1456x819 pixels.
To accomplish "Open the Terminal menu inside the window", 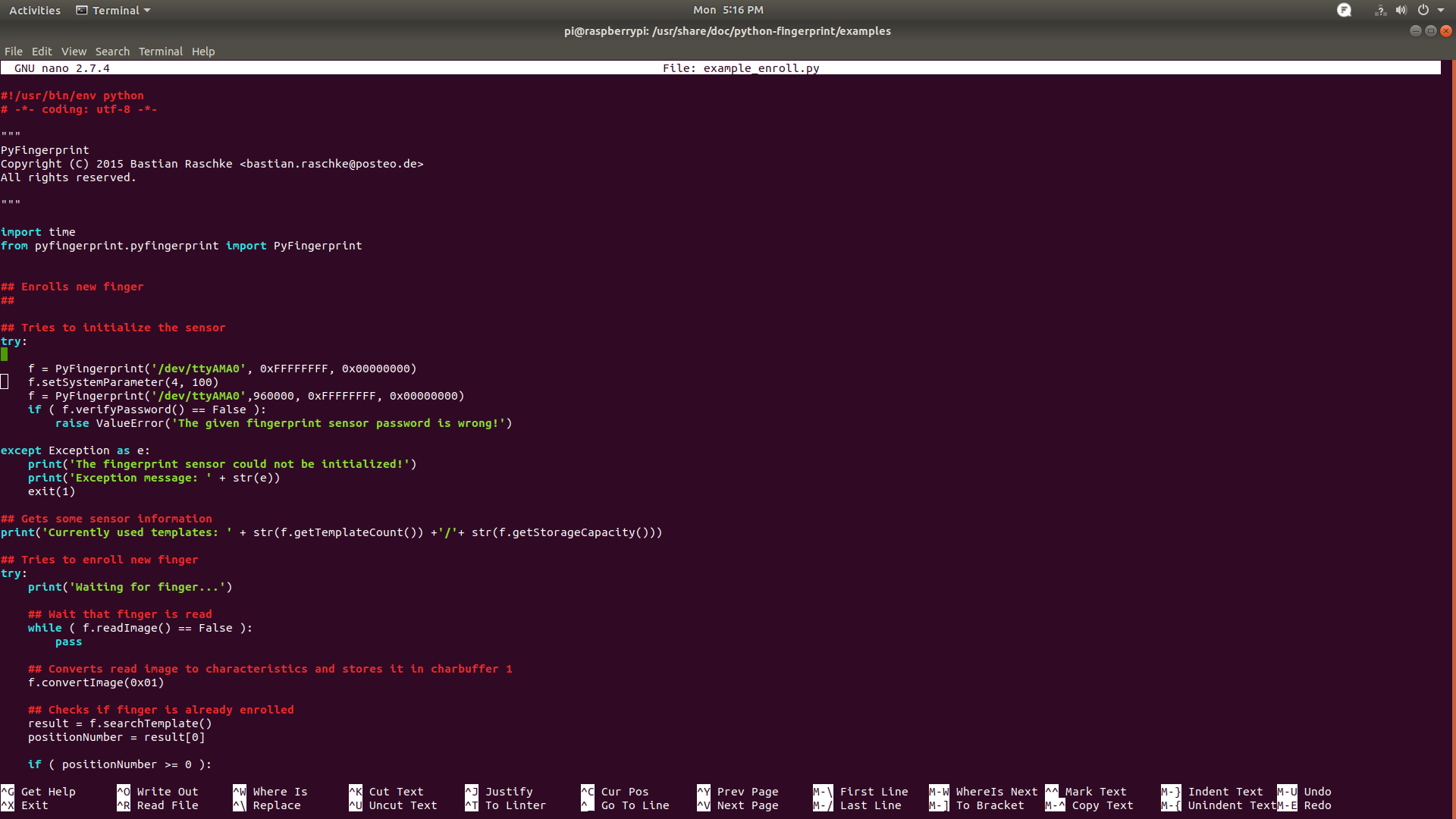I will point(160,51).
